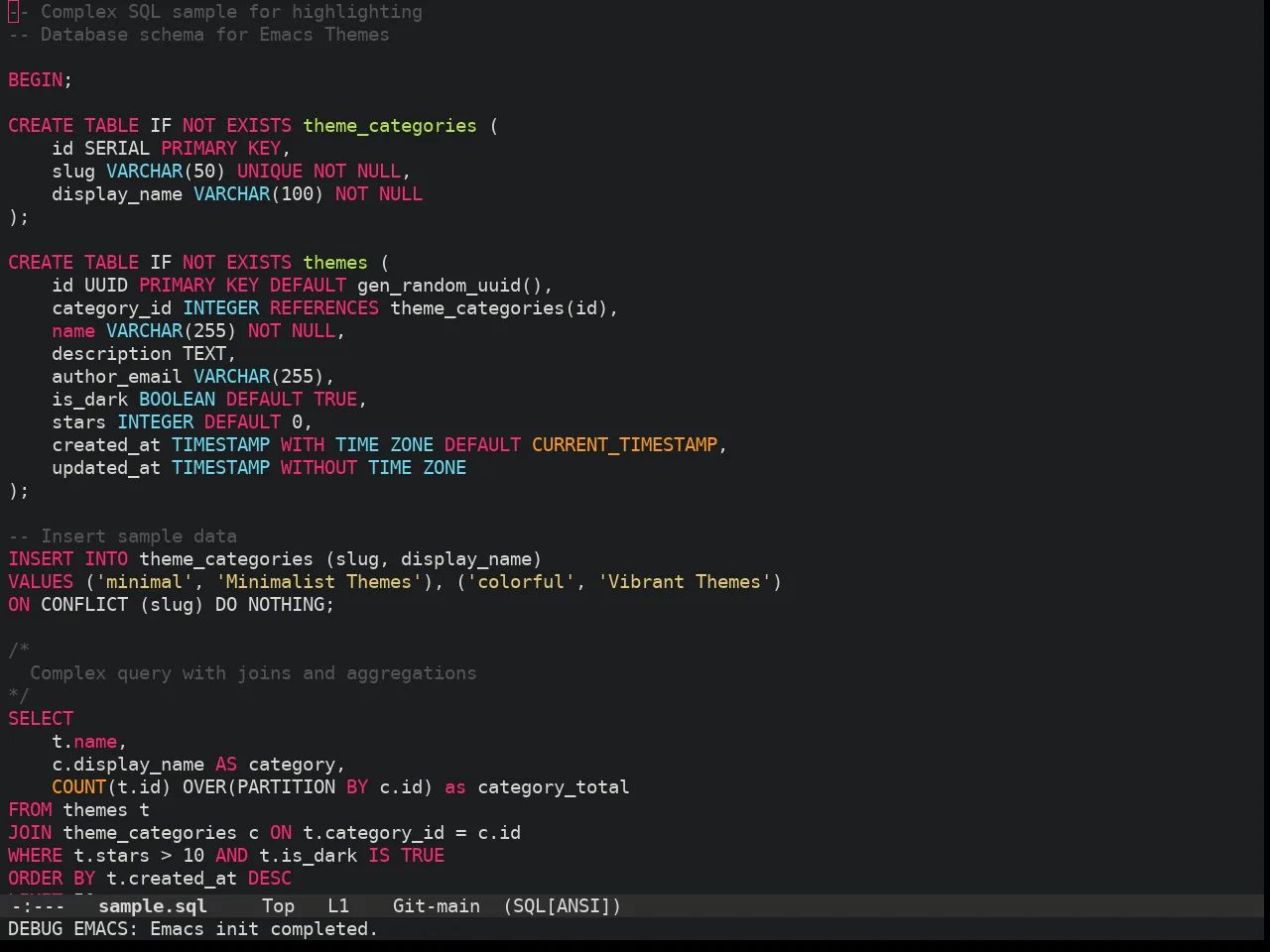Click the WITHOUT keyword on the updated_at line

(x=318, y=468)
